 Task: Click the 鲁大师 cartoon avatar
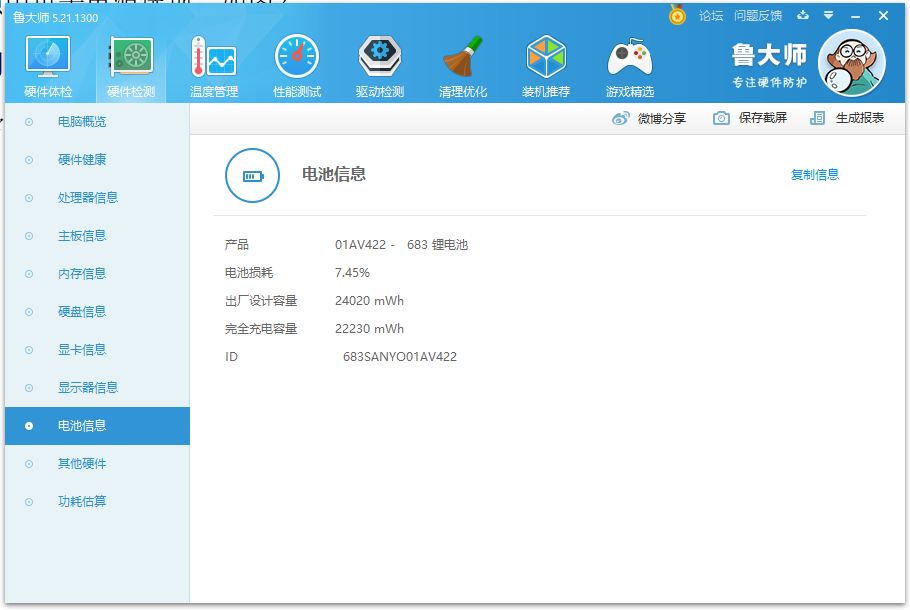[852, 62]
